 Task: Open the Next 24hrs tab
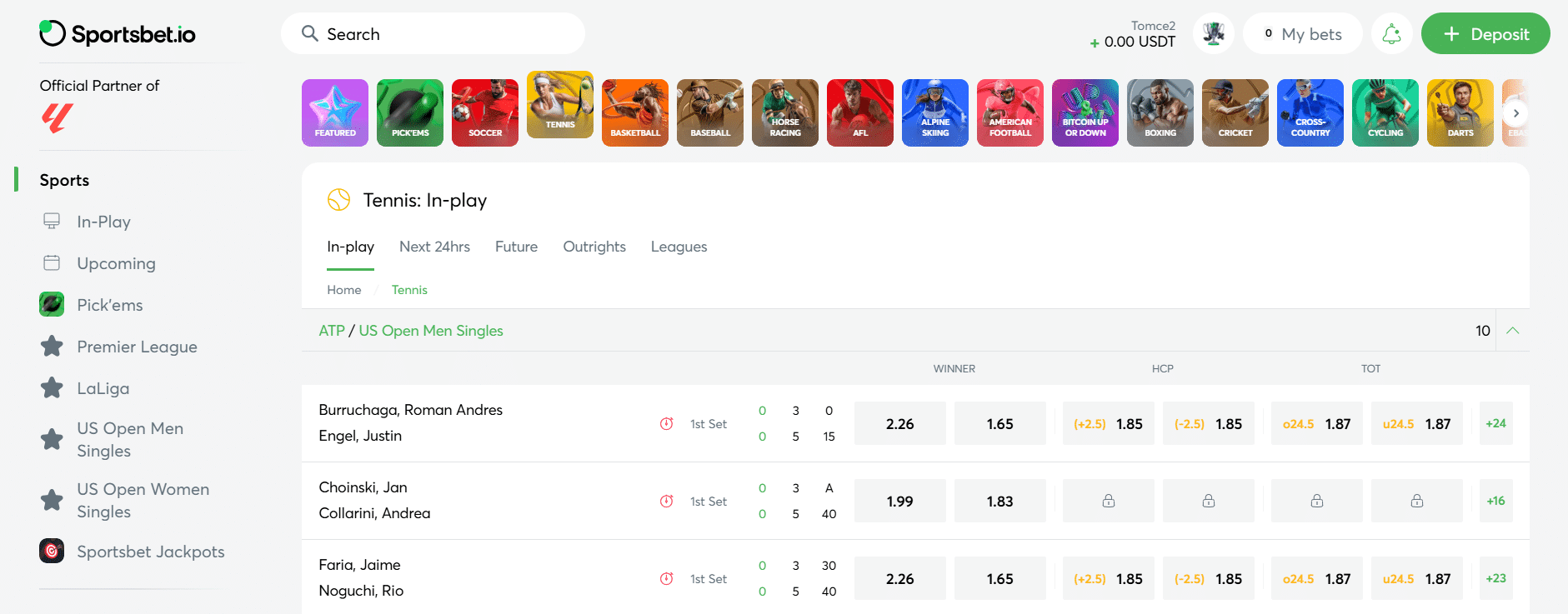(x=434, y=247)
